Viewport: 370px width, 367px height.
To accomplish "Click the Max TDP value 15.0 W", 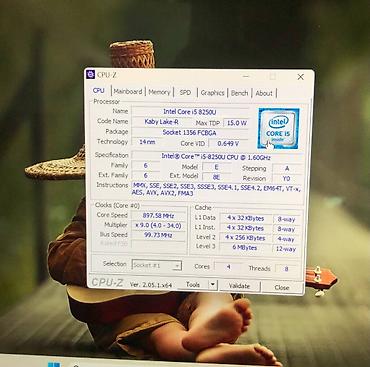I will click(x=237, y=123).
